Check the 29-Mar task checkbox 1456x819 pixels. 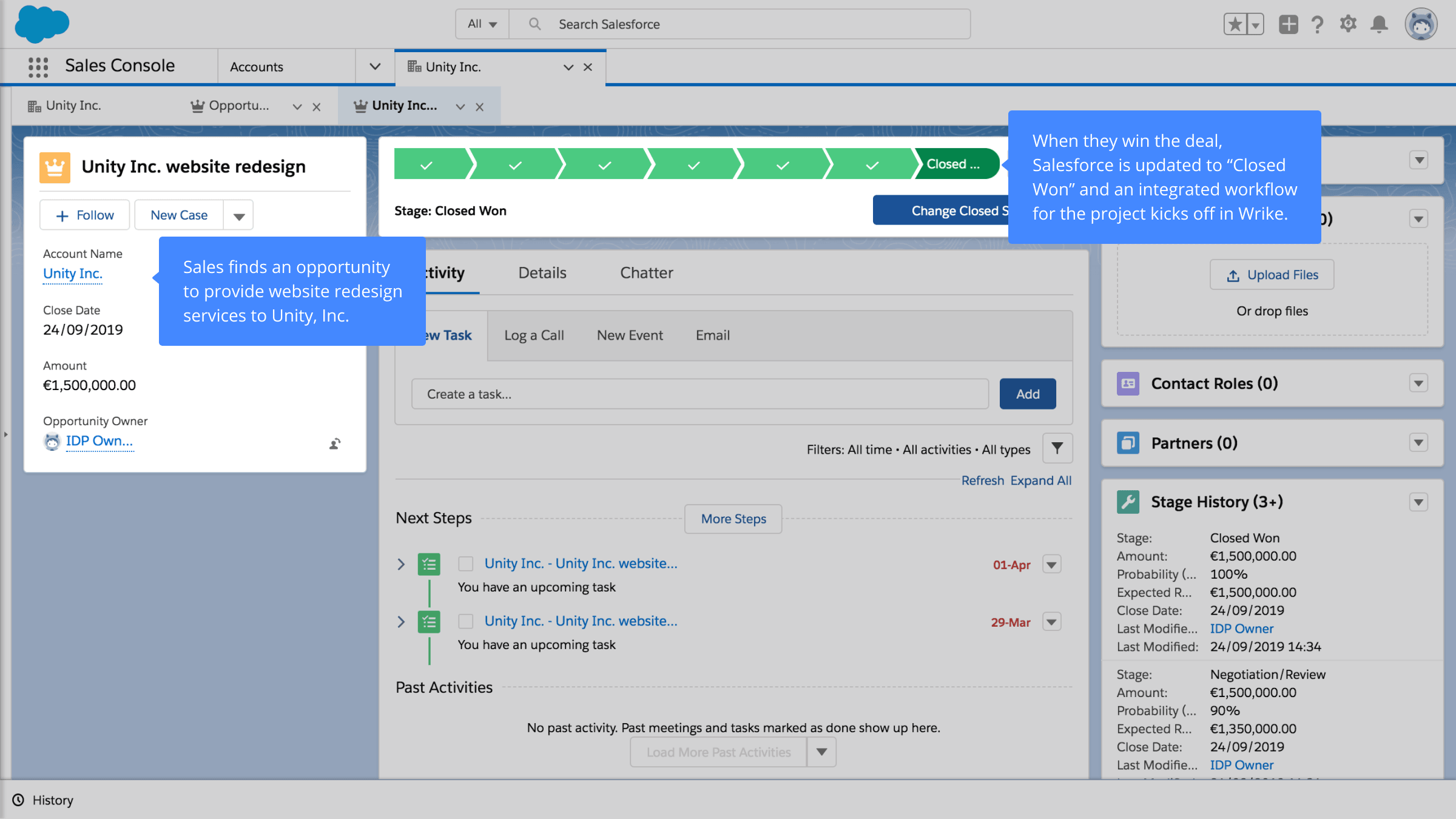tap(466, 622)
